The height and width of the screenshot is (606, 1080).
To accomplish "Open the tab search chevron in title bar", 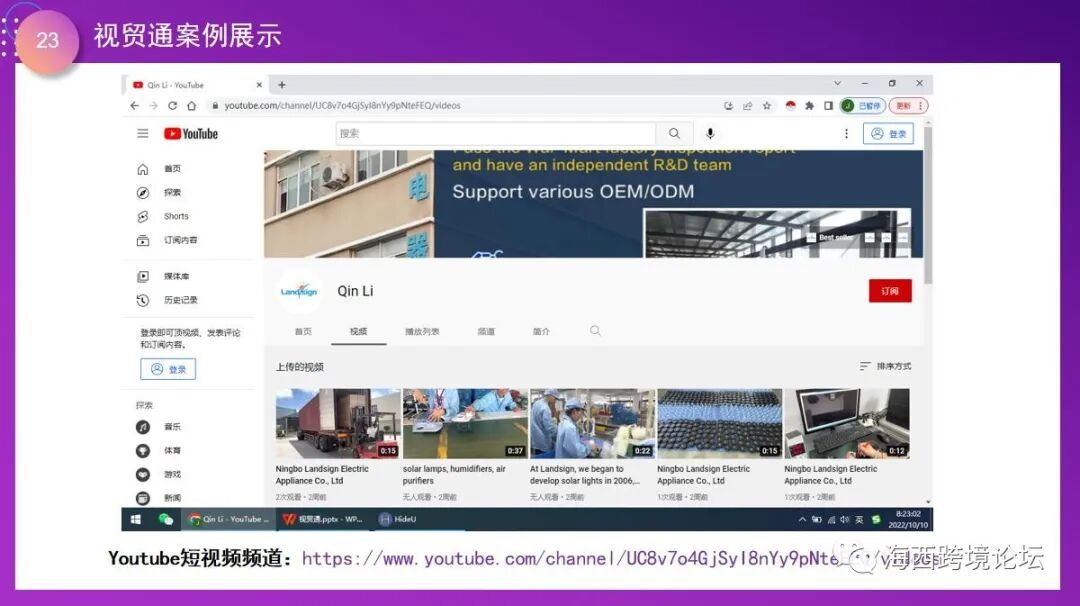I will [x=838, y=83].
